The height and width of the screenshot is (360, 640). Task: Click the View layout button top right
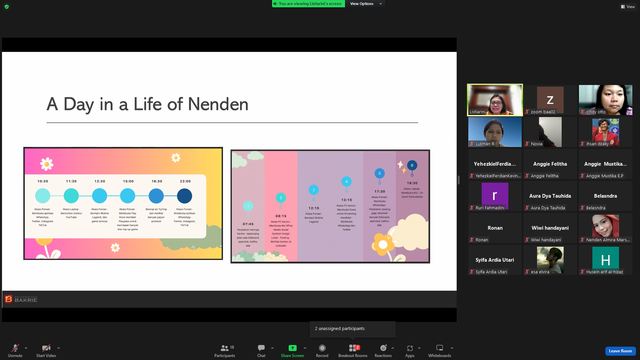click(628, 7)
